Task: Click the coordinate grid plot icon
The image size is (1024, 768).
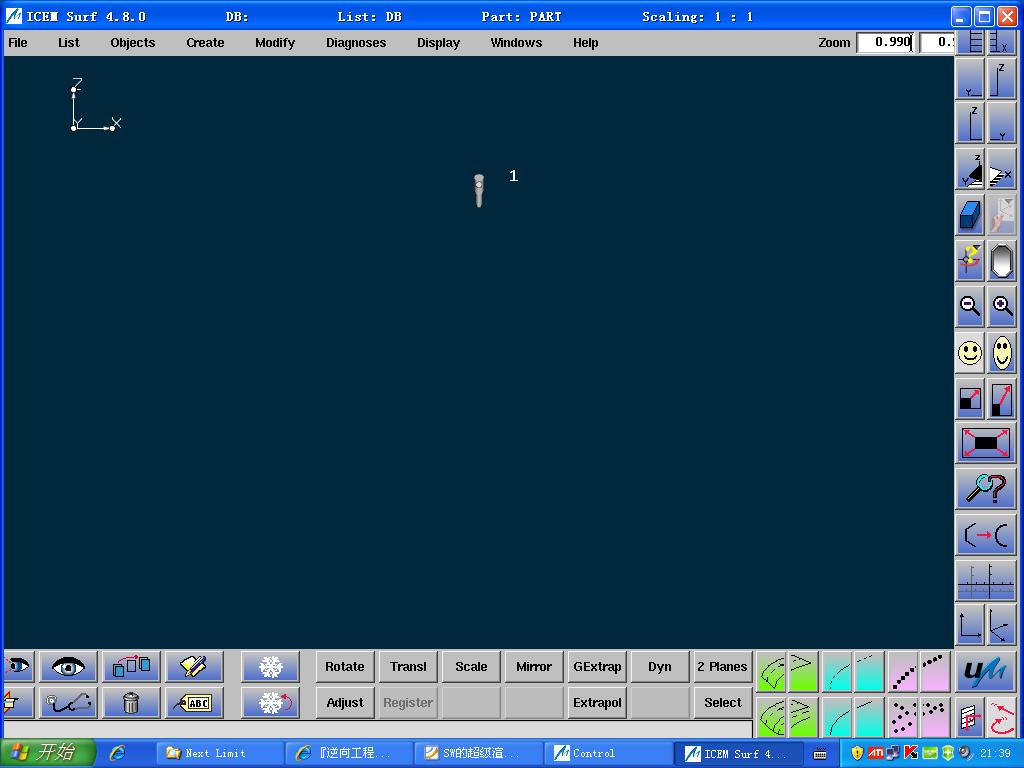Action: click(x=986, y=581)
